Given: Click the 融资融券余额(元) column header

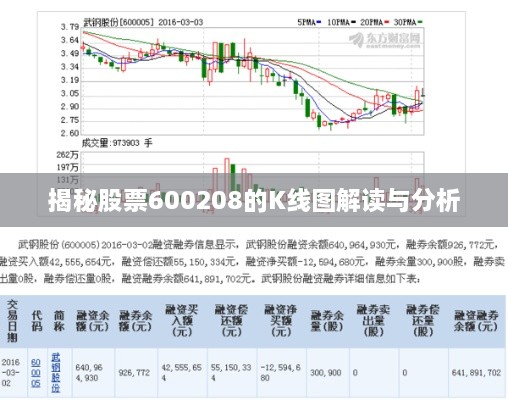Looking at the screenshot, I should pos(476,321).
